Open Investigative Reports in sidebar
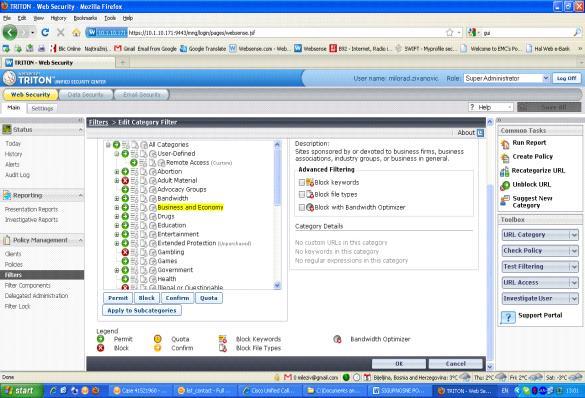 (31, 220)
